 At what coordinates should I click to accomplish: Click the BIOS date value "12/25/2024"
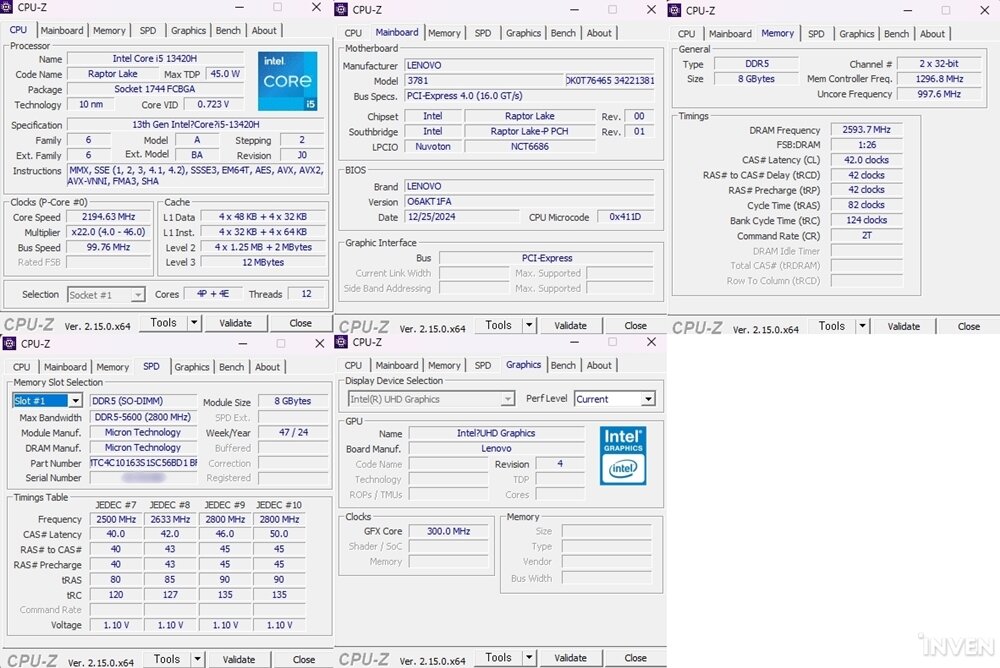point(462,217)
